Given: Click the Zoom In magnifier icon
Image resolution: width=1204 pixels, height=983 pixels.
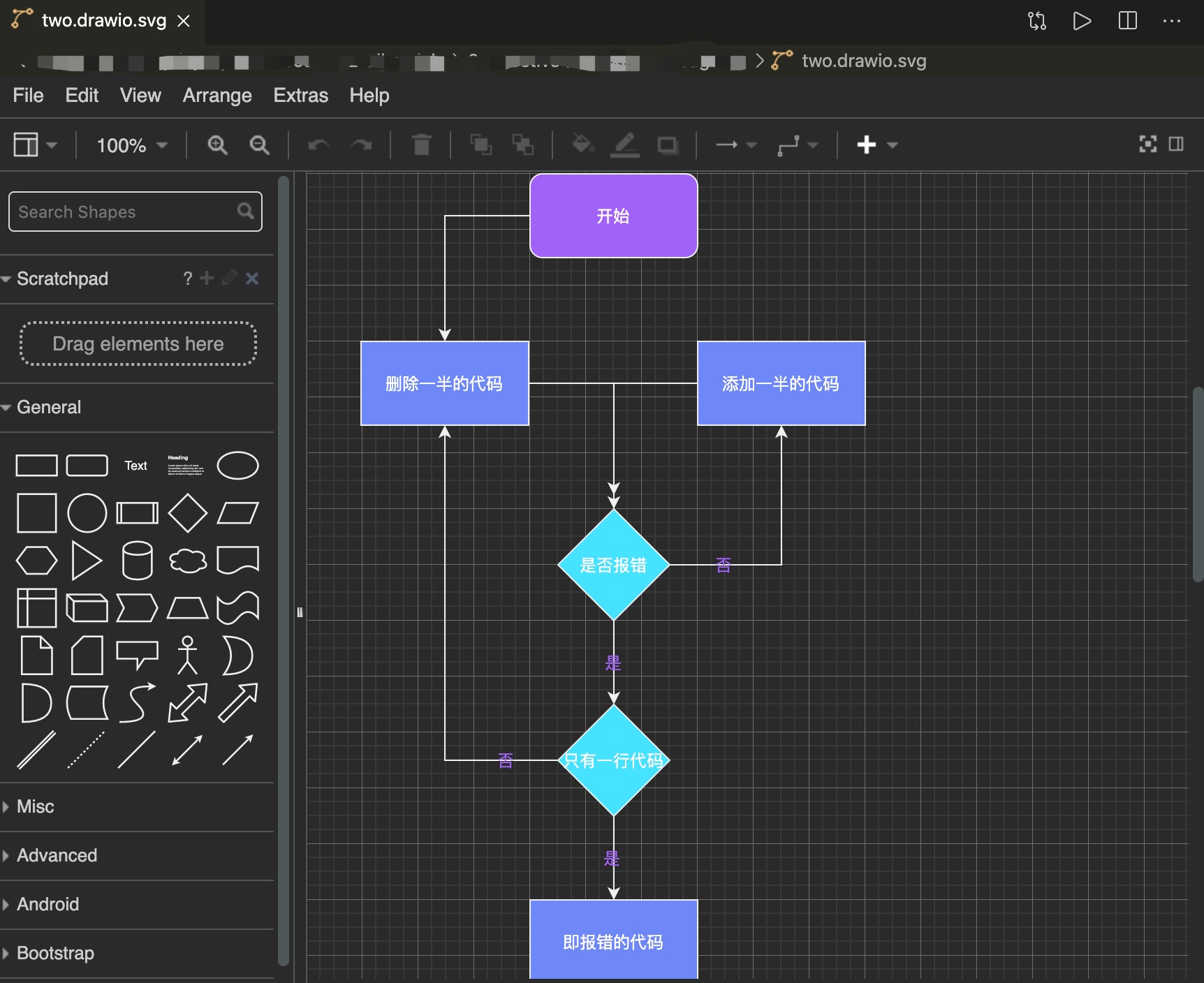Looking at the screenshot, I should (x=217, y=145).
